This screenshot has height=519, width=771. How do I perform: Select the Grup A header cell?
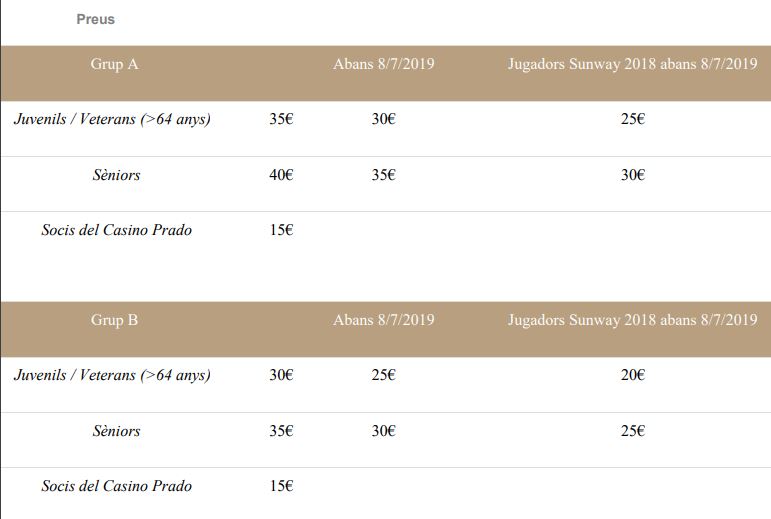114,64
